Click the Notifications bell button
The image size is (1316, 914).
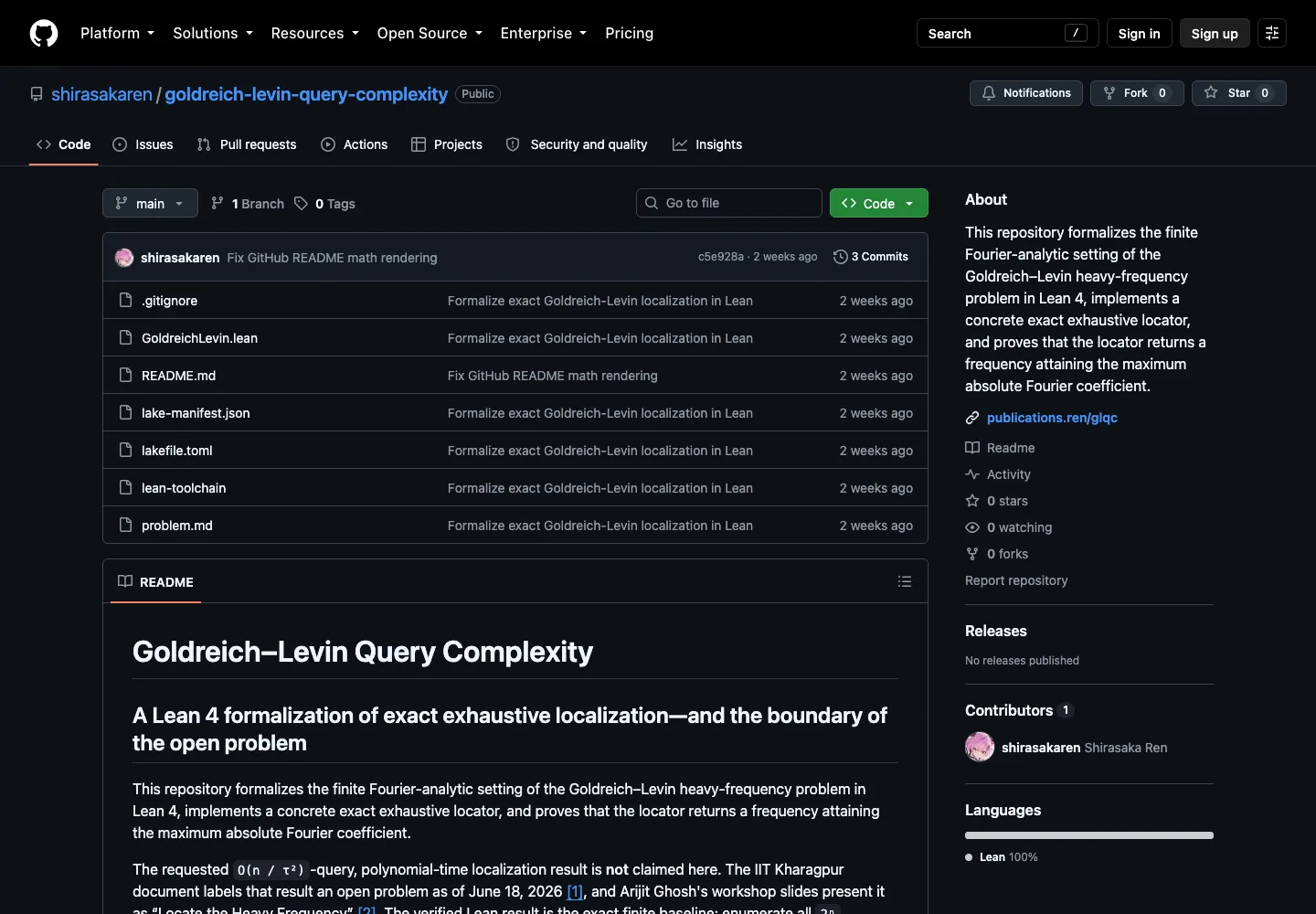coord(1026,93)
